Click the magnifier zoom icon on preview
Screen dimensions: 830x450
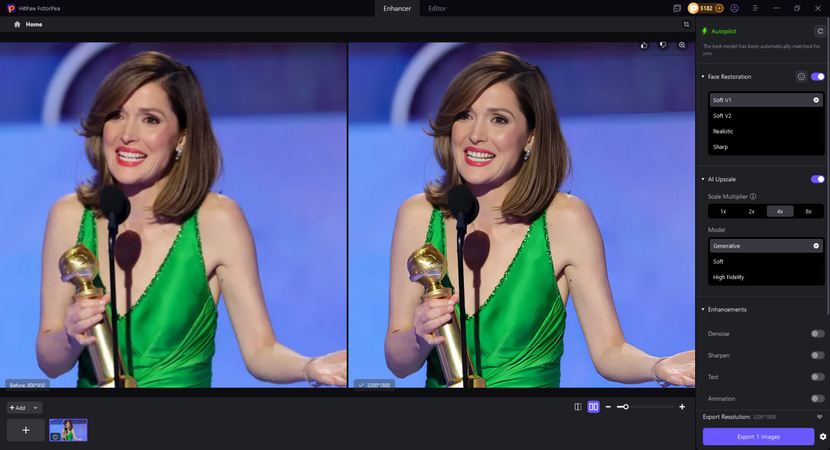coord(682,46)
